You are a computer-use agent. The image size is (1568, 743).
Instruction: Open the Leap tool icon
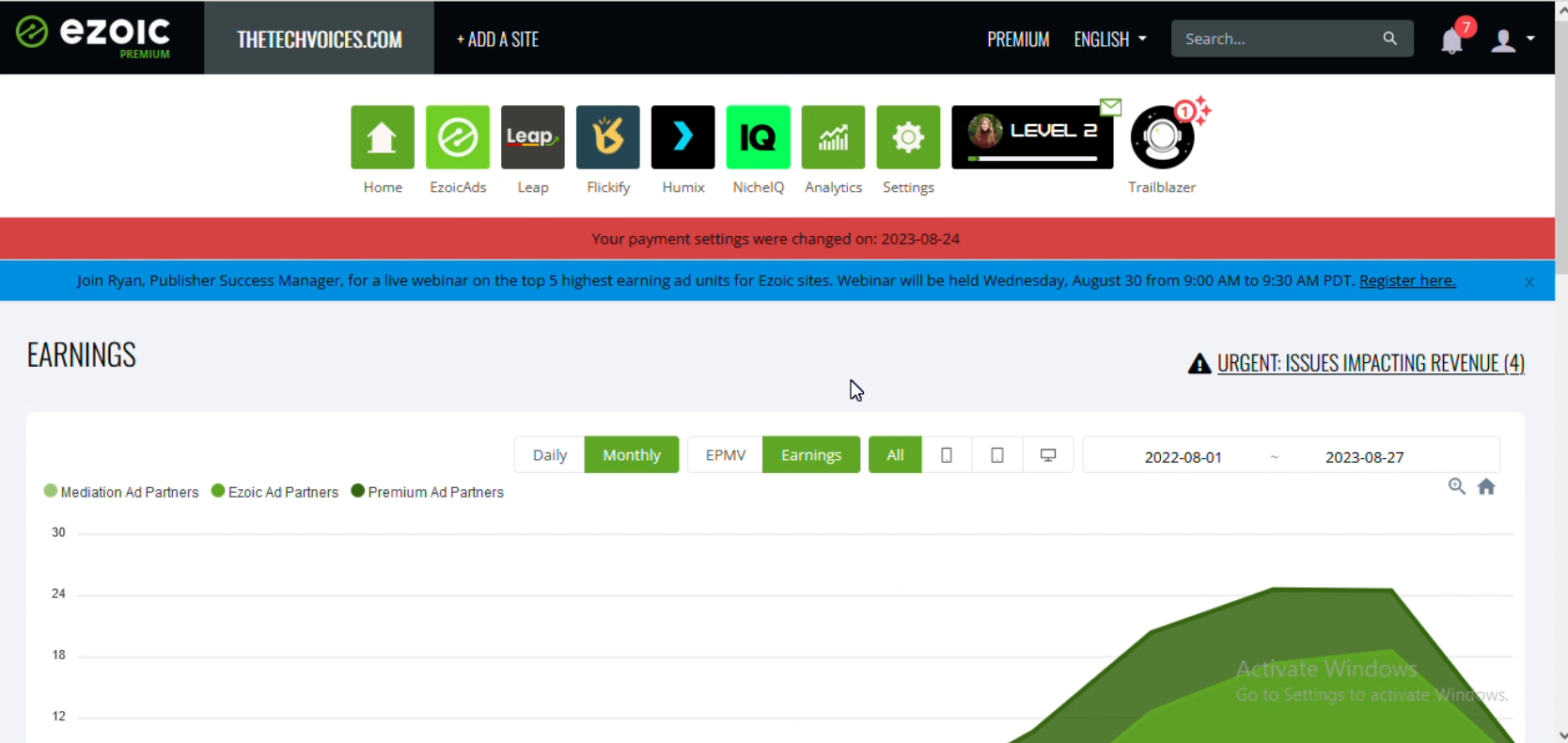(533, 137)
